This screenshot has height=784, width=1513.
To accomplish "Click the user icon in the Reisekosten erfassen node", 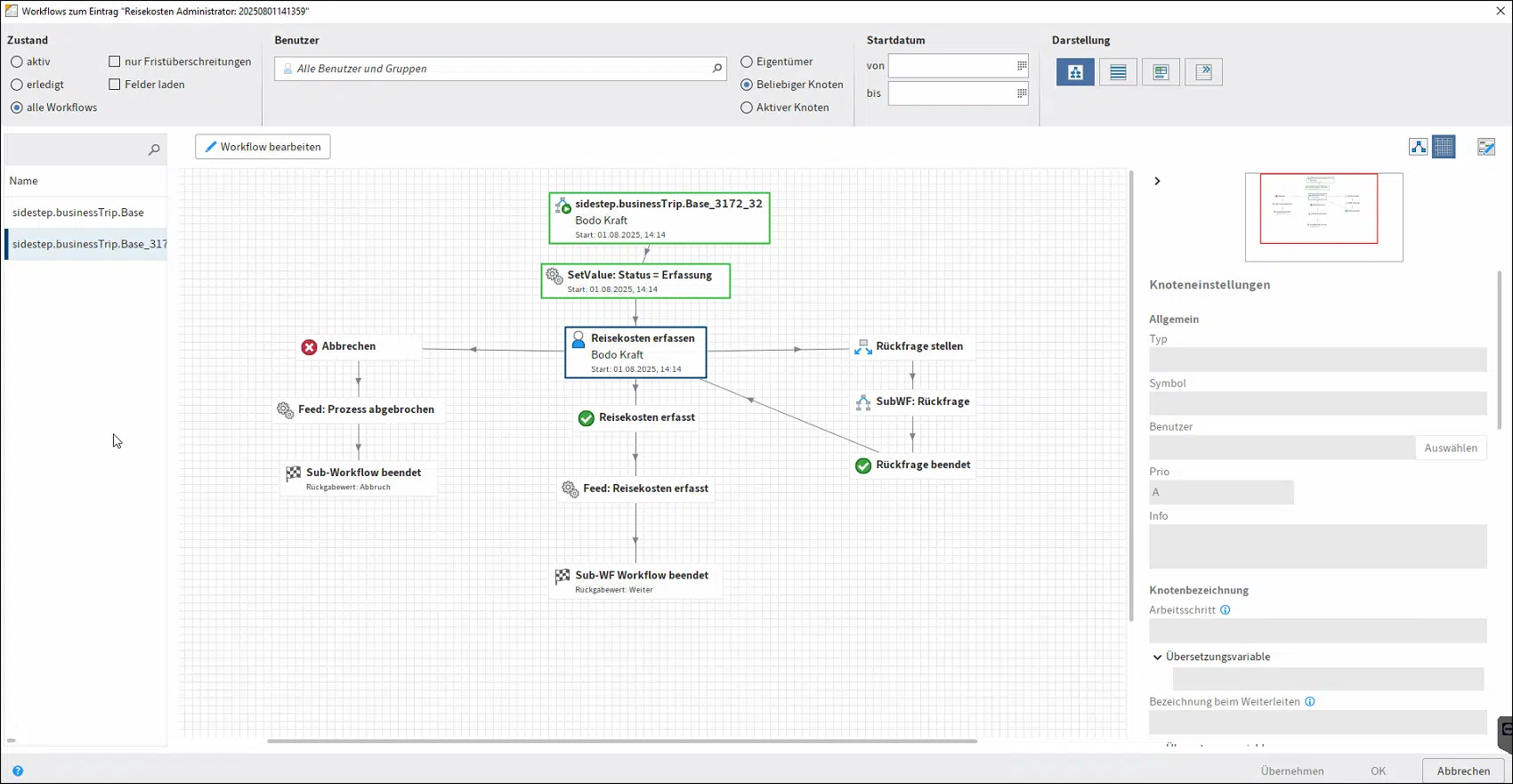I will click(578, 339).
